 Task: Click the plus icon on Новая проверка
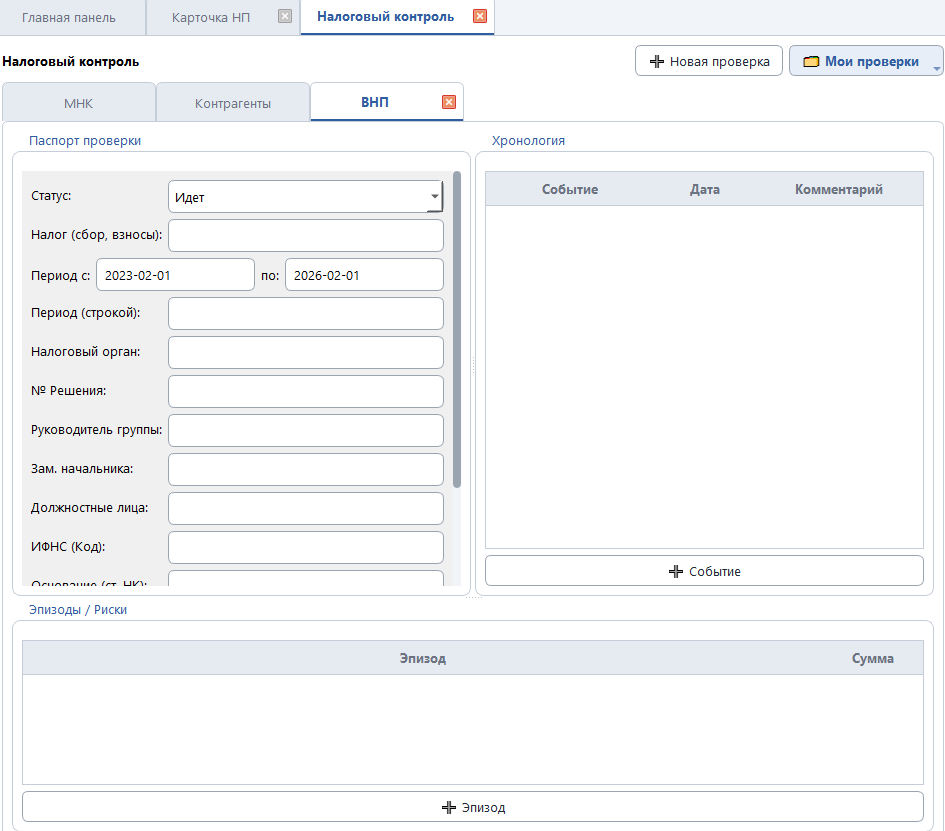[x=656, y=62]
